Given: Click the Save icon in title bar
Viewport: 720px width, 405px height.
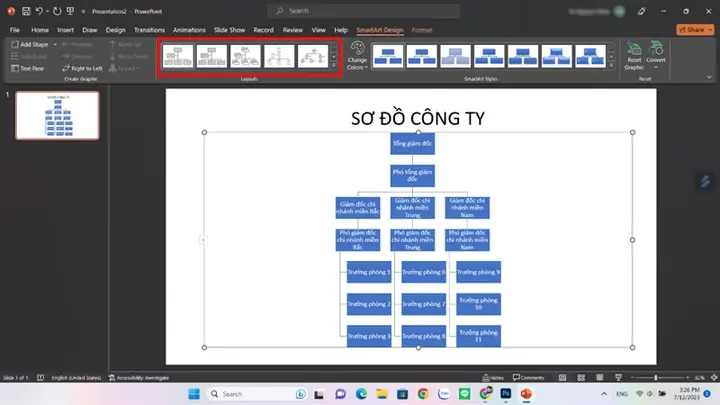Looking at the screenshot, I should (26, 11).
